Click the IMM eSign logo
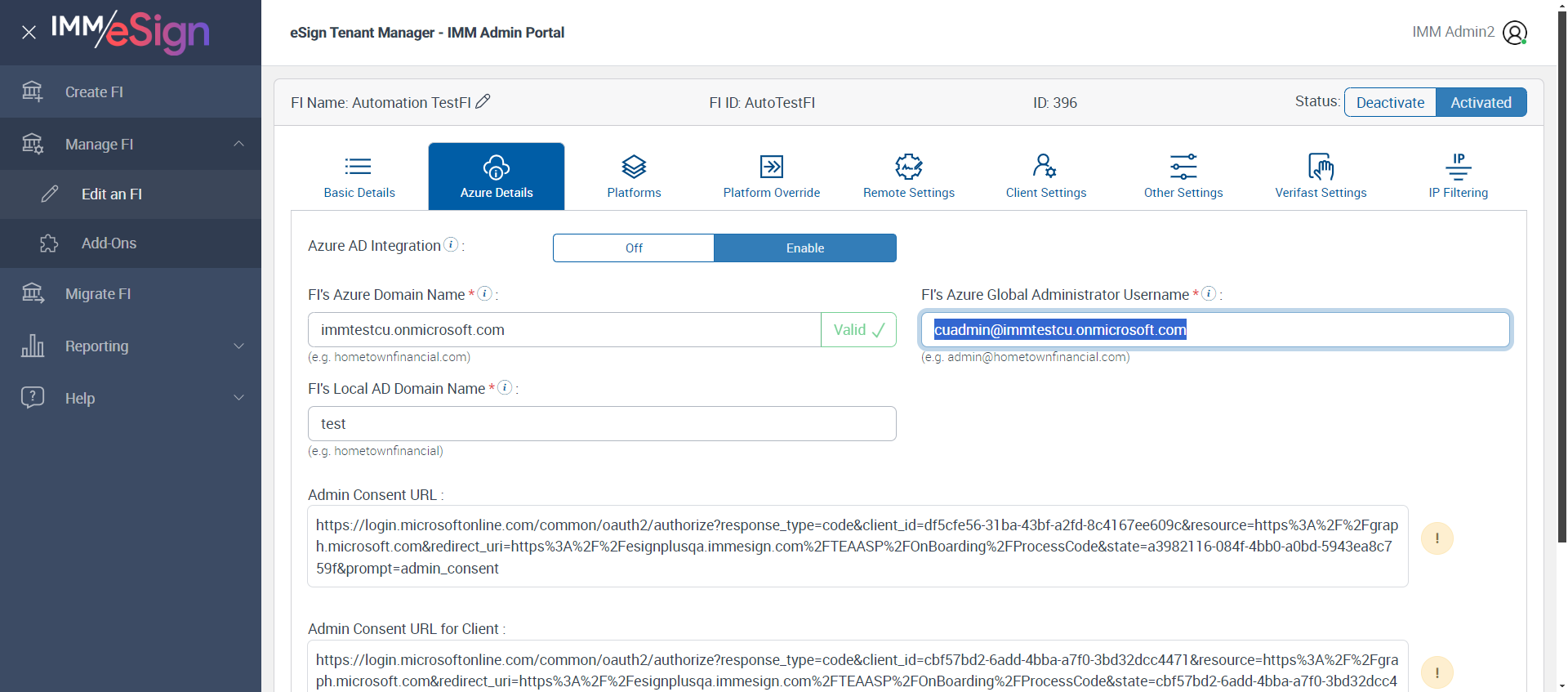This screenshot has width=1568, height=692. [x=131, y=32]
